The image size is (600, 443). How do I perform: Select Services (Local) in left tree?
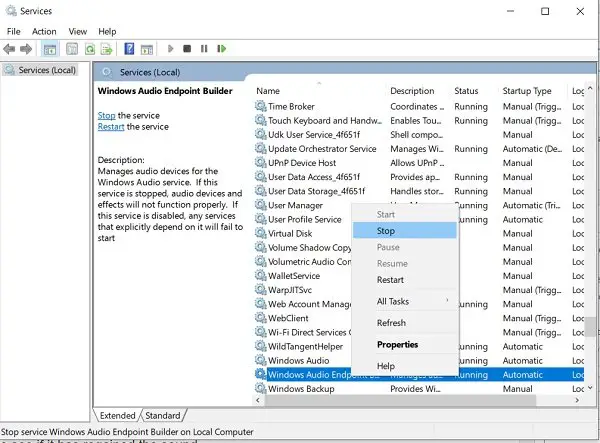pyautogui.click(x=45, y=69)
